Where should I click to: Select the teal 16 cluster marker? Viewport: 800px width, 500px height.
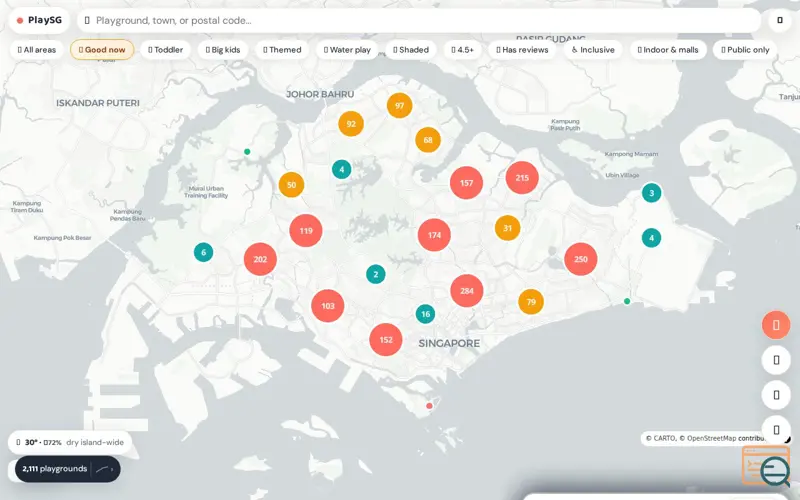click(x=426, y=314)
